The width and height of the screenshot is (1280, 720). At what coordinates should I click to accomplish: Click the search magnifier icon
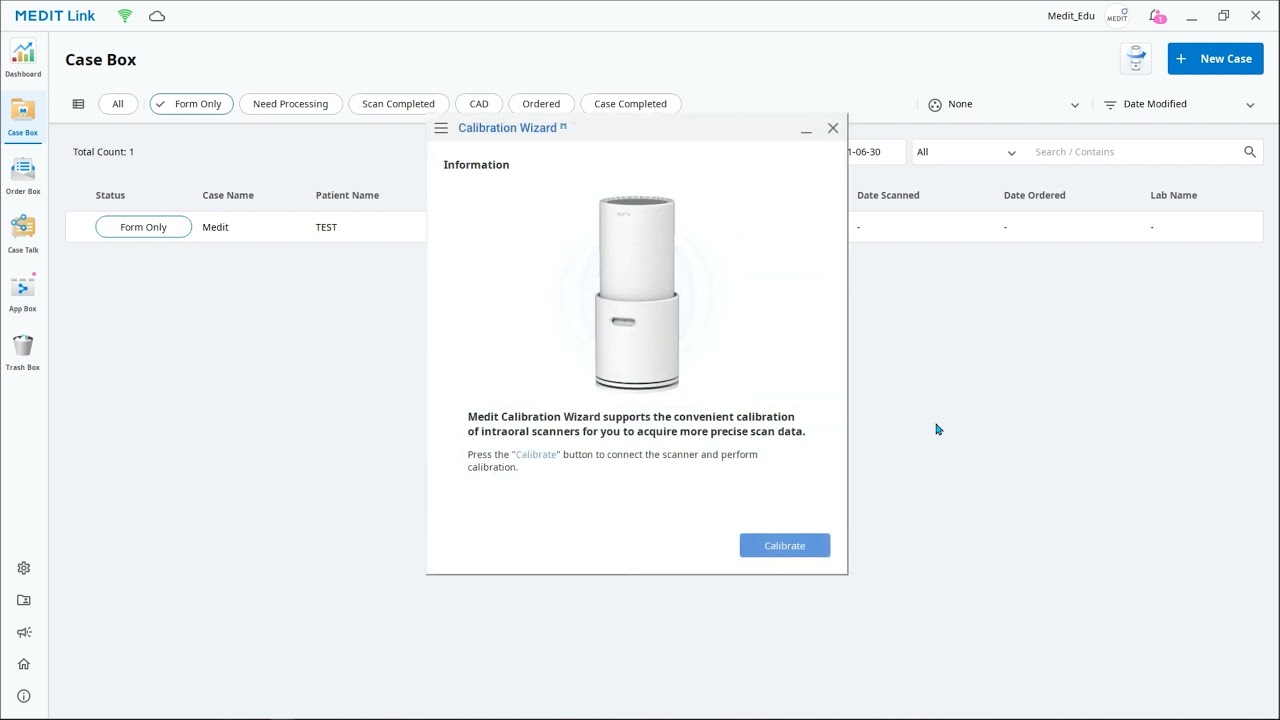click(1250, 152)
